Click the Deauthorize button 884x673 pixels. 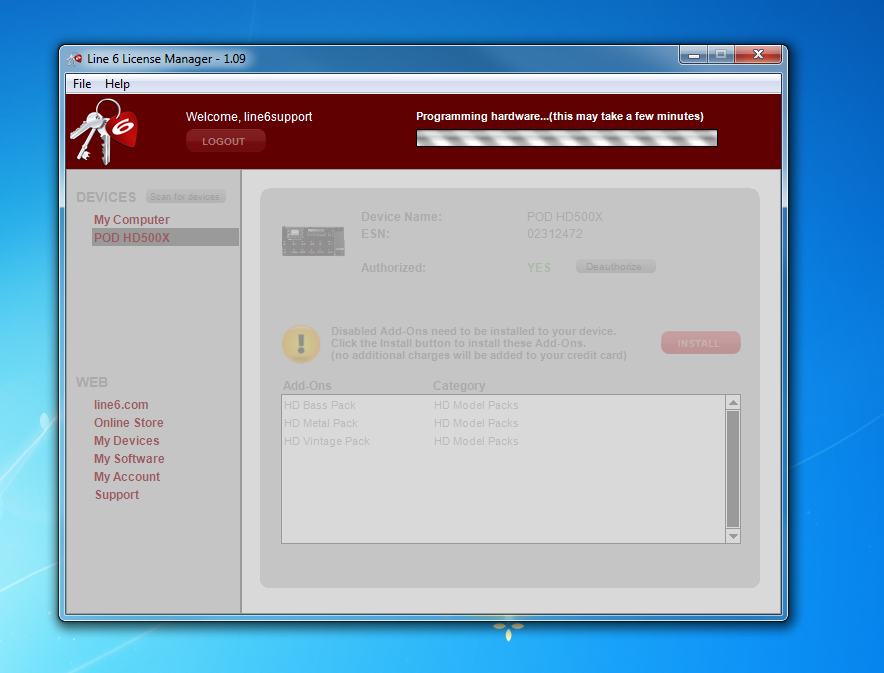[x=616, y=267]
